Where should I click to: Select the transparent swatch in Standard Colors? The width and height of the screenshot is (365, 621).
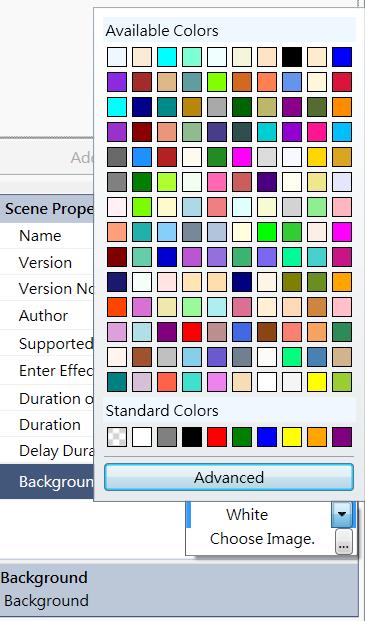pos(117,437)
